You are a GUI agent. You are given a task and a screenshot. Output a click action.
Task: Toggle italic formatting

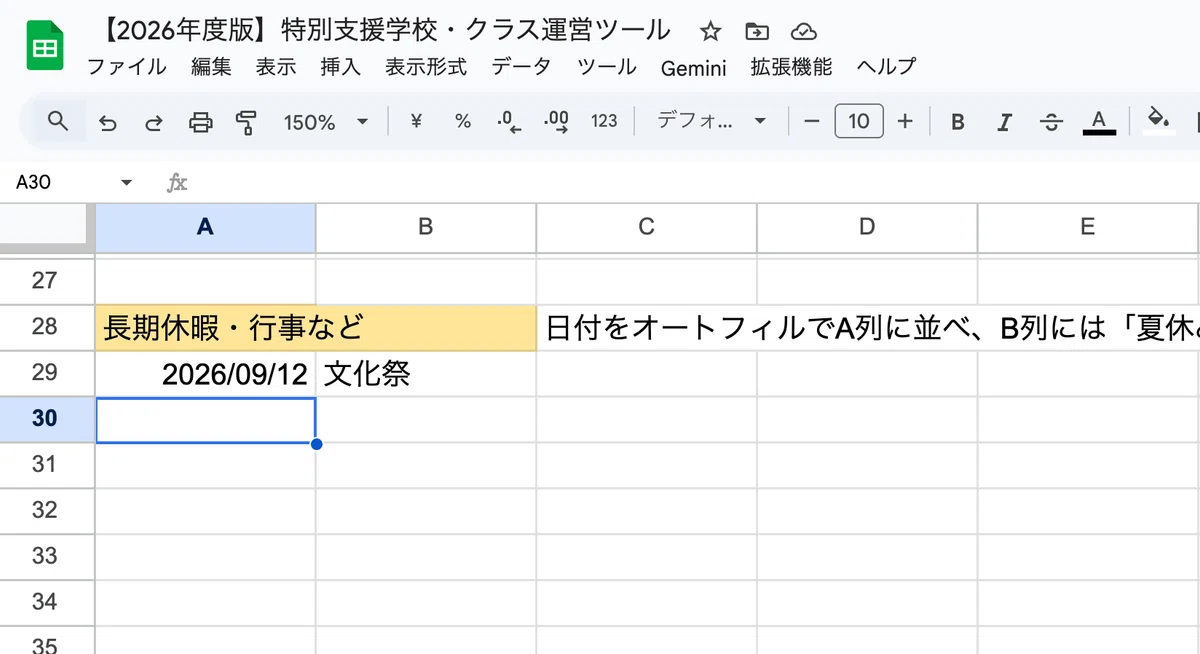1004,122
